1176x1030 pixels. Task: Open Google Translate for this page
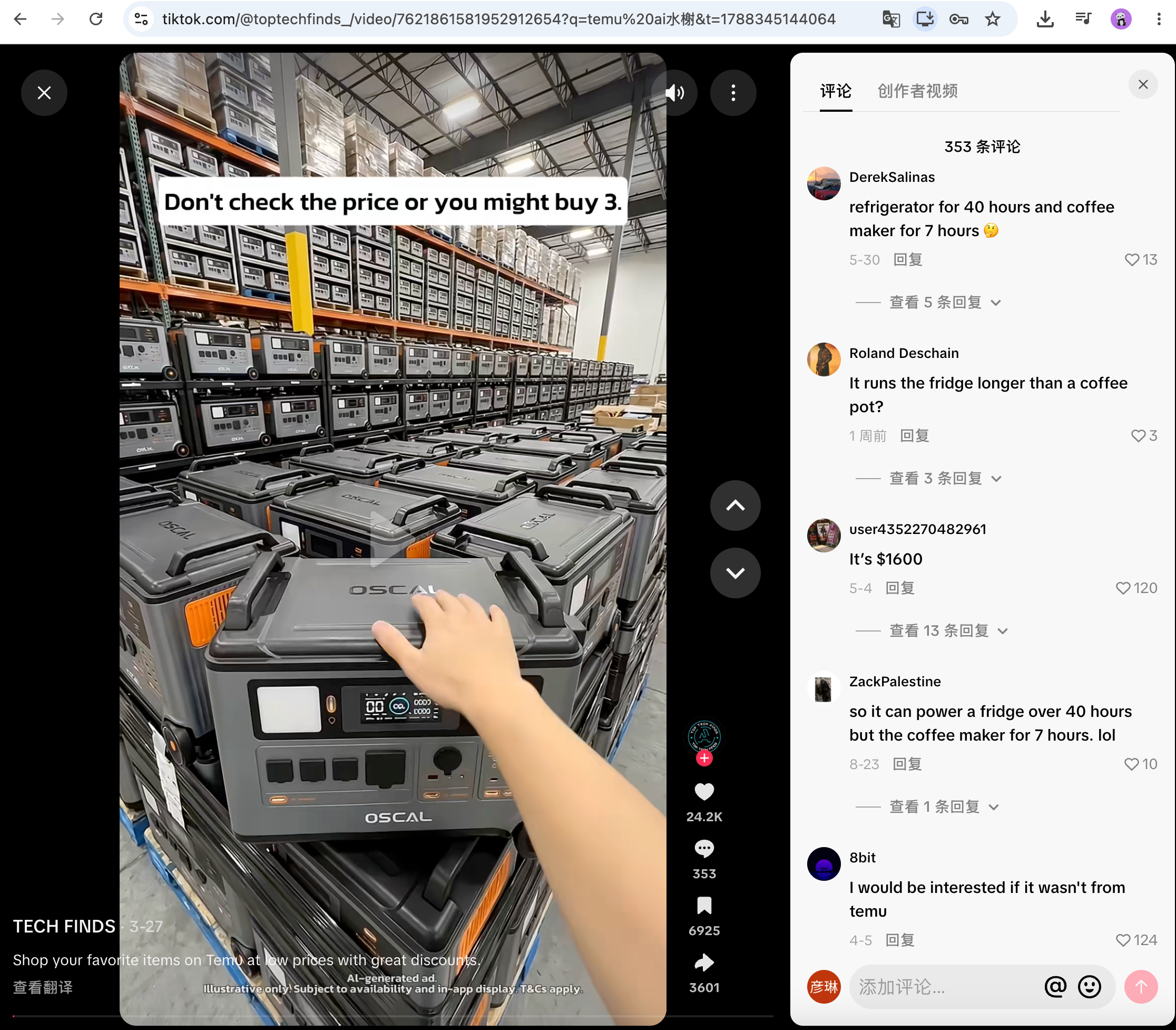click(891, 20)
